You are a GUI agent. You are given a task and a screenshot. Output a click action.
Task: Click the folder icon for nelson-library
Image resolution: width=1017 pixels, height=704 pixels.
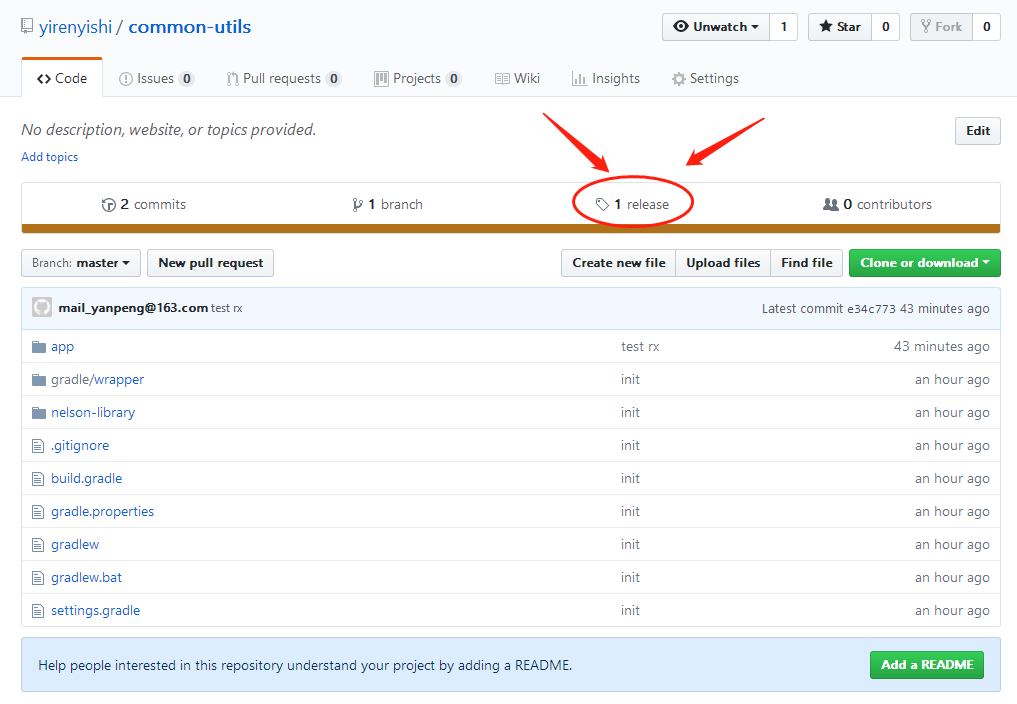click(39, 413)
